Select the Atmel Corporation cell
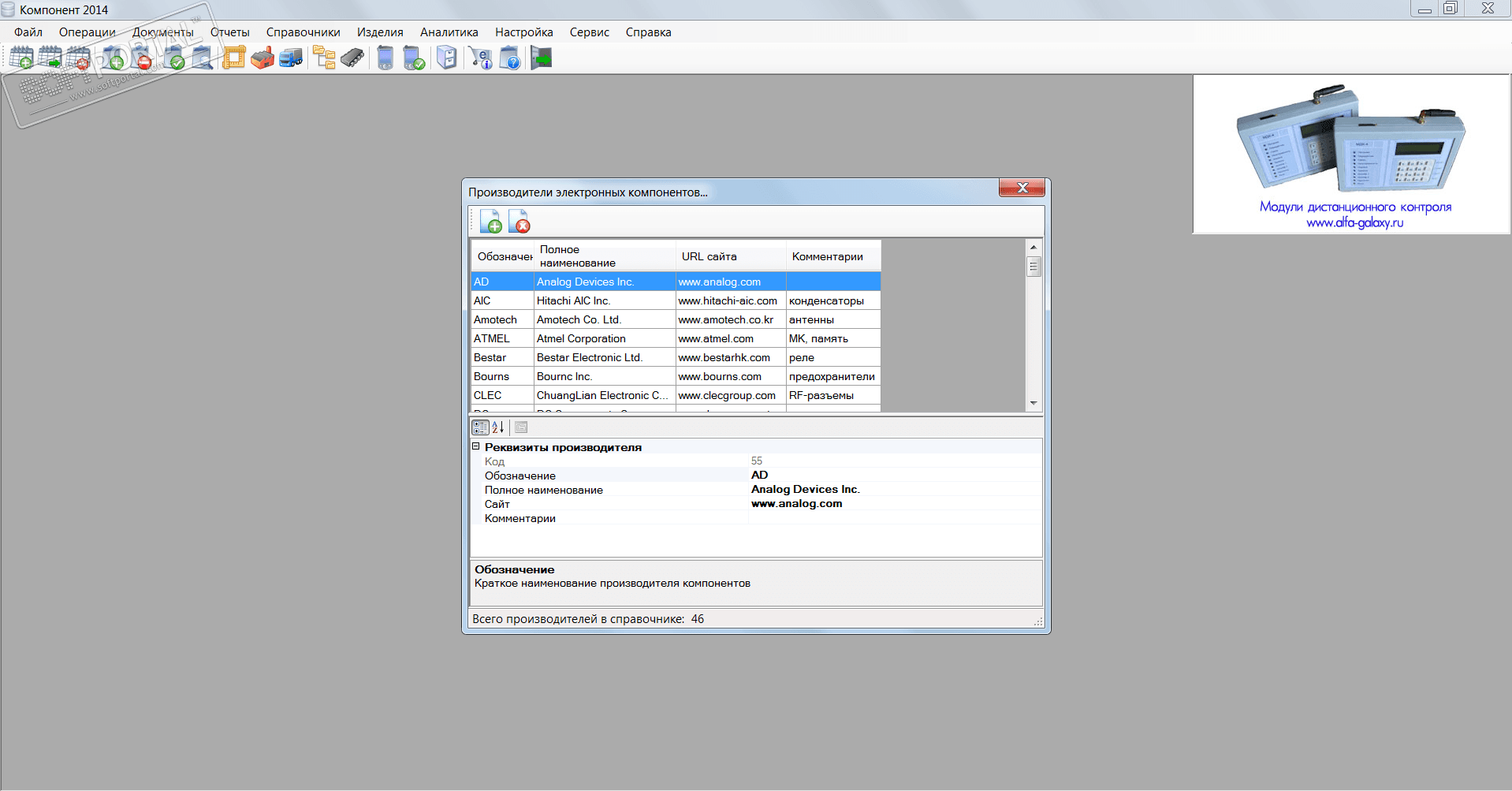 [605, 338]
